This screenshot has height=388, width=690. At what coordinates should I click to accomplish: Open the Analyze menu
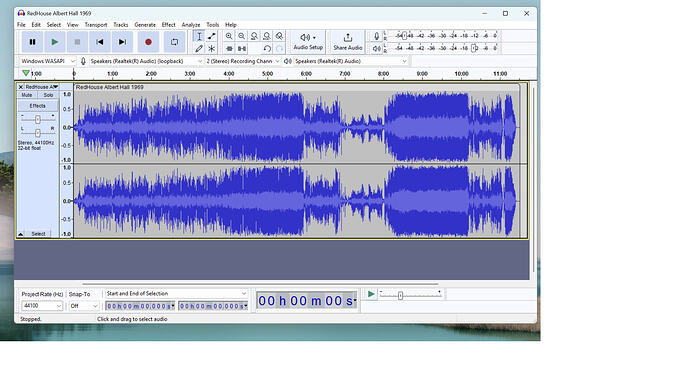191,25
